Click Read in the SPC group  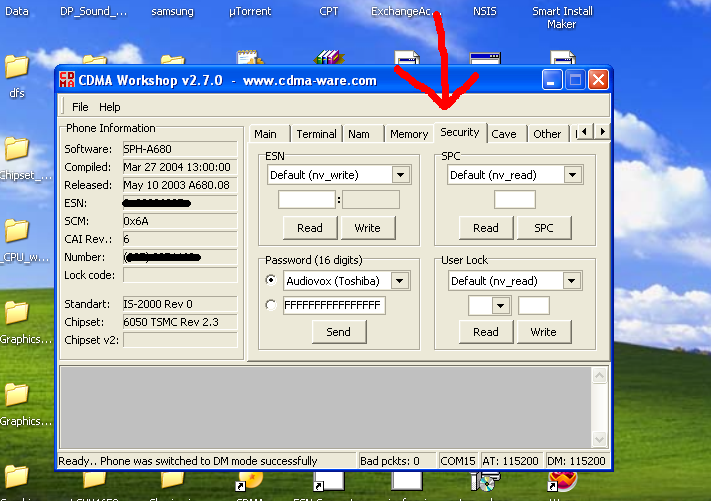pos(486,228)
